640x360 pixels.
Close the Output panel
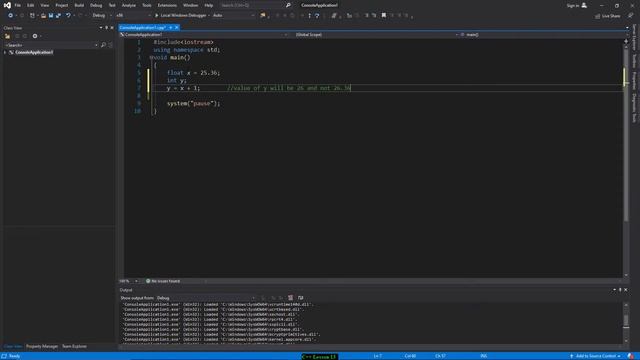pyautogui.click(x=626, y=290)
